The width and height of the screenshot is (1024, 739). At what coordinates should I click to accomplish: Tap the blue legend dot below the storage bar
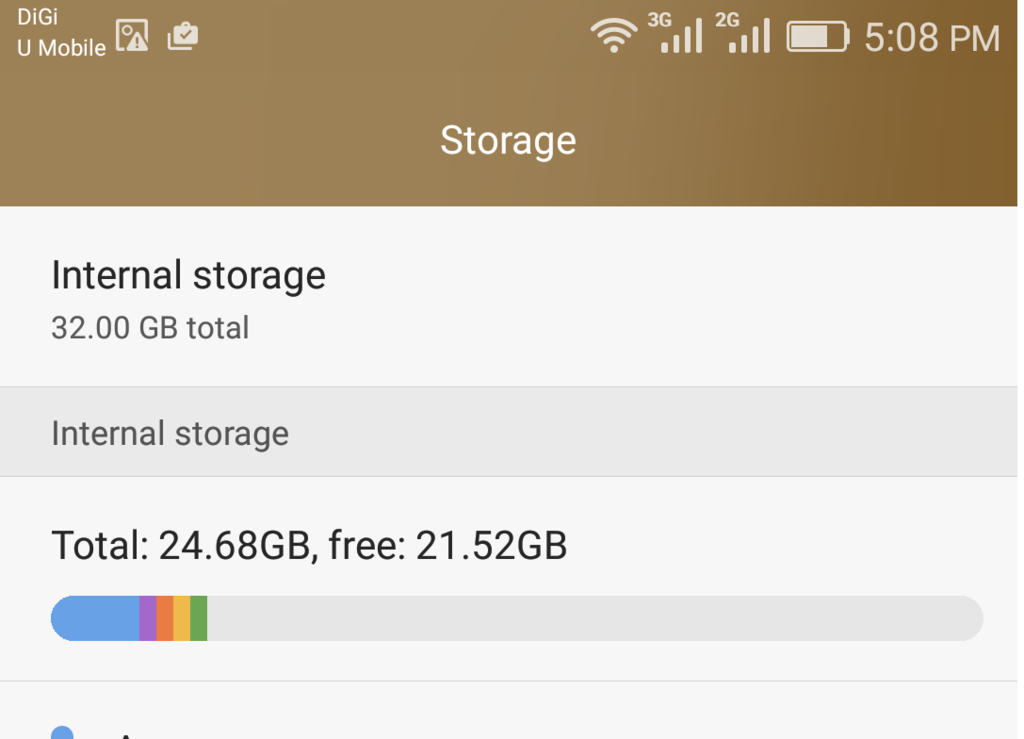(62, 733)
